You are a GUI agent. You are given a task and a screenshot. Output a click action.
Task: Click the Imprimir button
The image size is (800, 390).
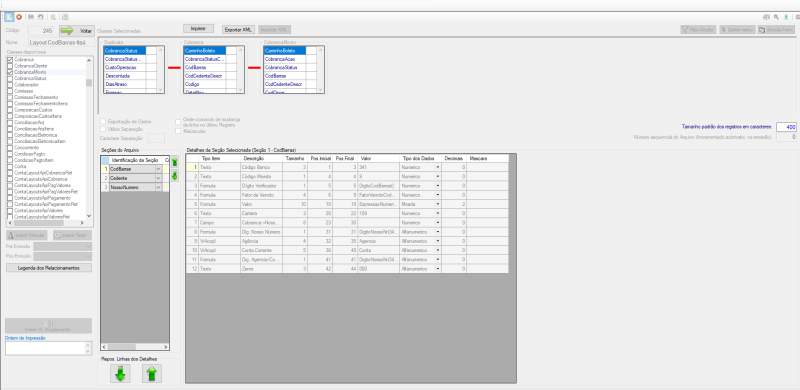coord(198,29)
